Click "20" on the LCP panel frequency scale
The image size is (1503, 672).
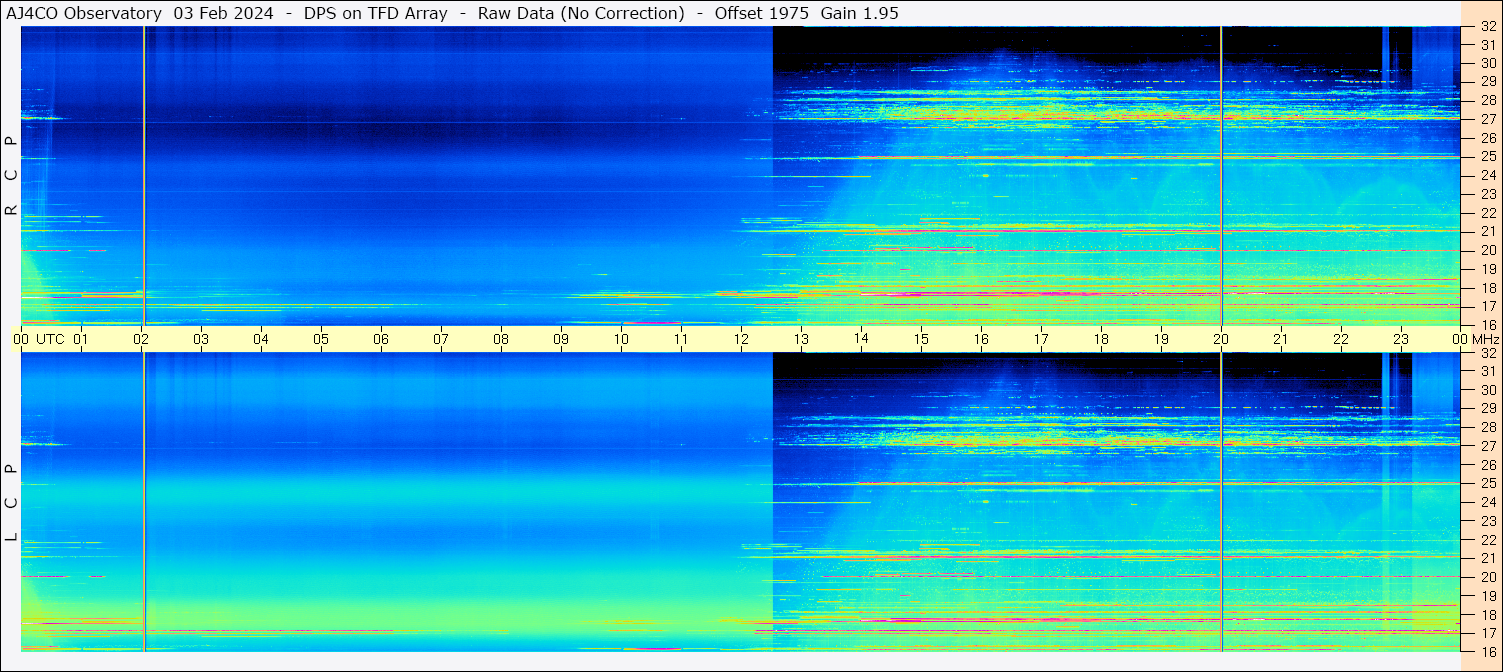1487,577
